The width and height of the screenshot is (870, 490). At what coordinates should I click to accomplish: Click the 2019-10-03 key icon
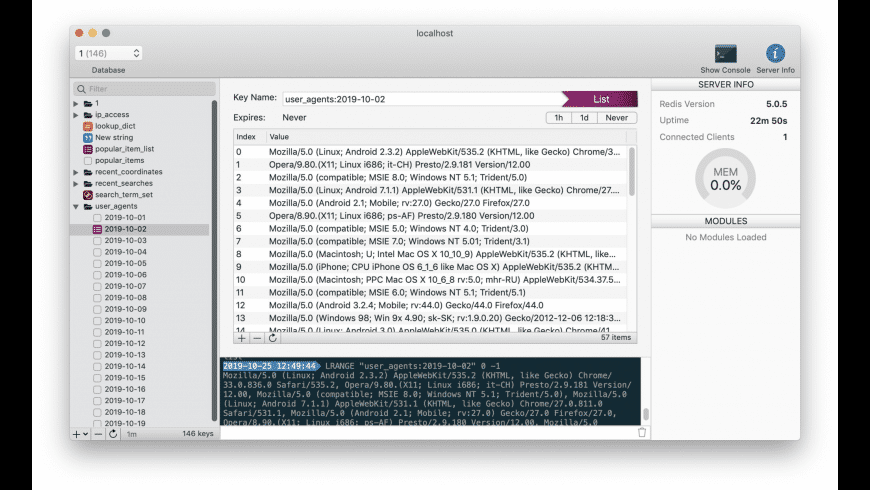pos(97,240)
